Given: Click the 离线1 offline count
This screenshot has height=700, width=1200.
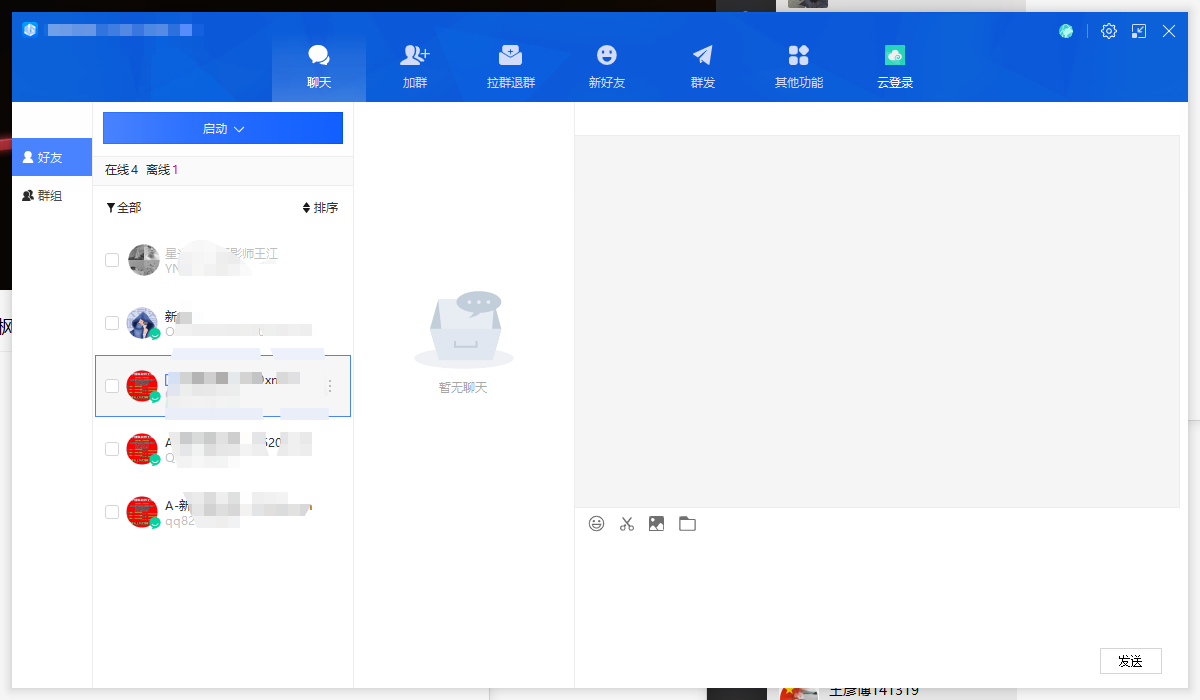Looking at the screenshot, I should (x=162, y=170).
